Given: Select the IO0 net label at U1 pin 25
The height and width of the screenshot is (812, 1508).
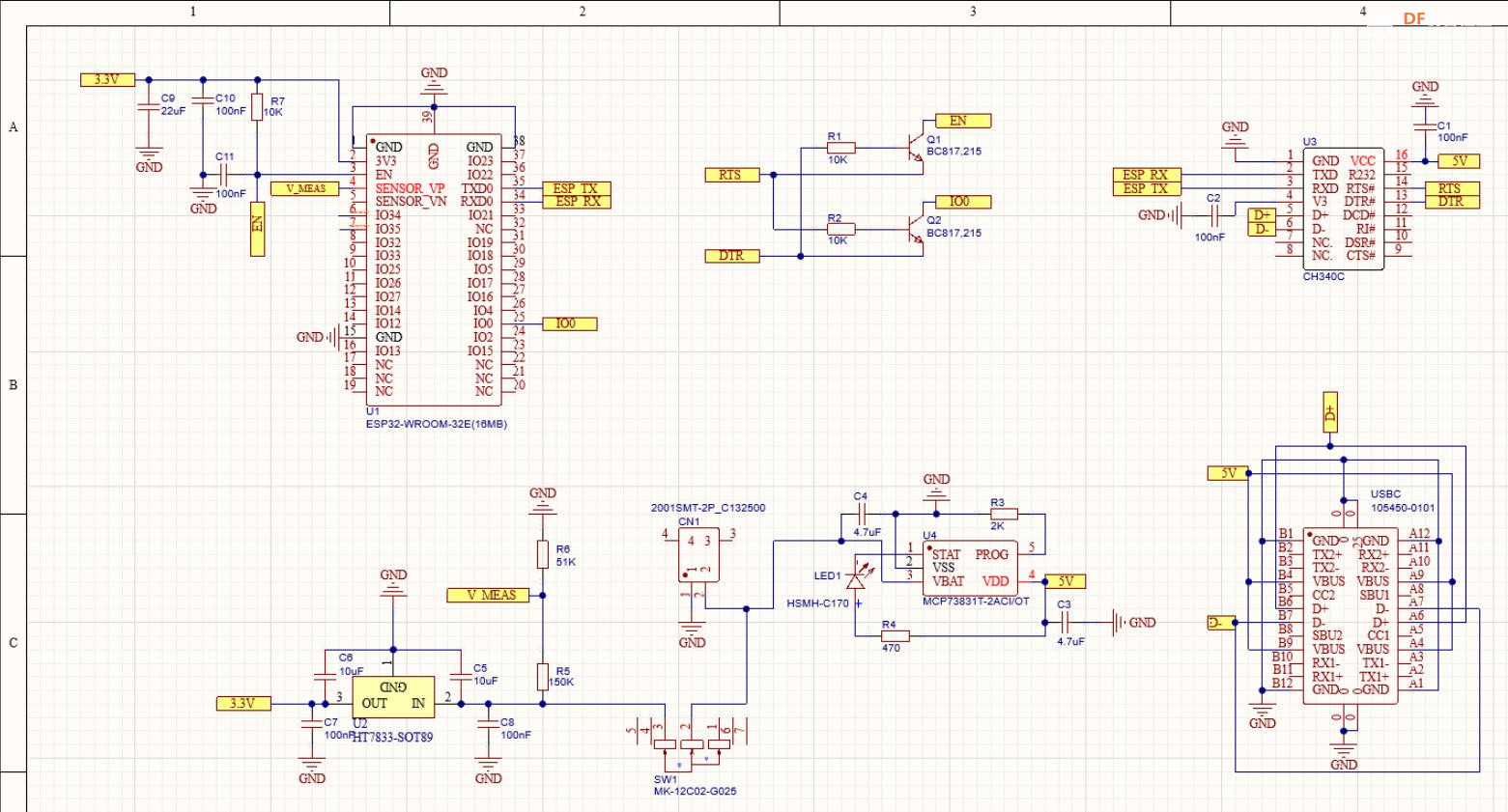Looking at the screenshot, I should (x=570, y=323).
